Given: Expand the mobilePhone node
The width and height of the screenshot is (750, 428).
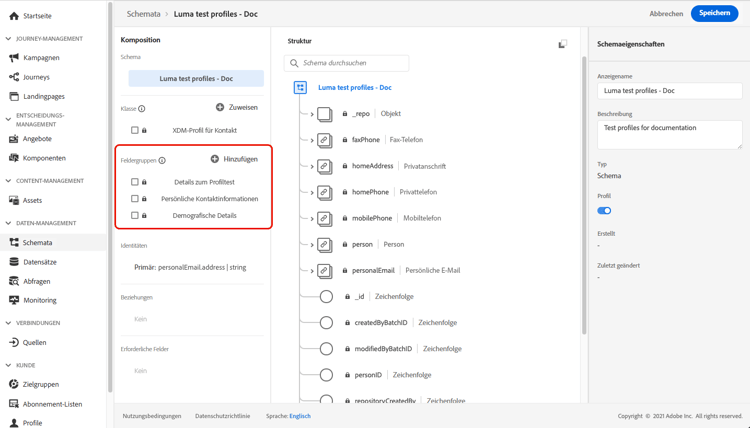Looking at the screenshot, I should pyautogui.click(x=312, y=219).
